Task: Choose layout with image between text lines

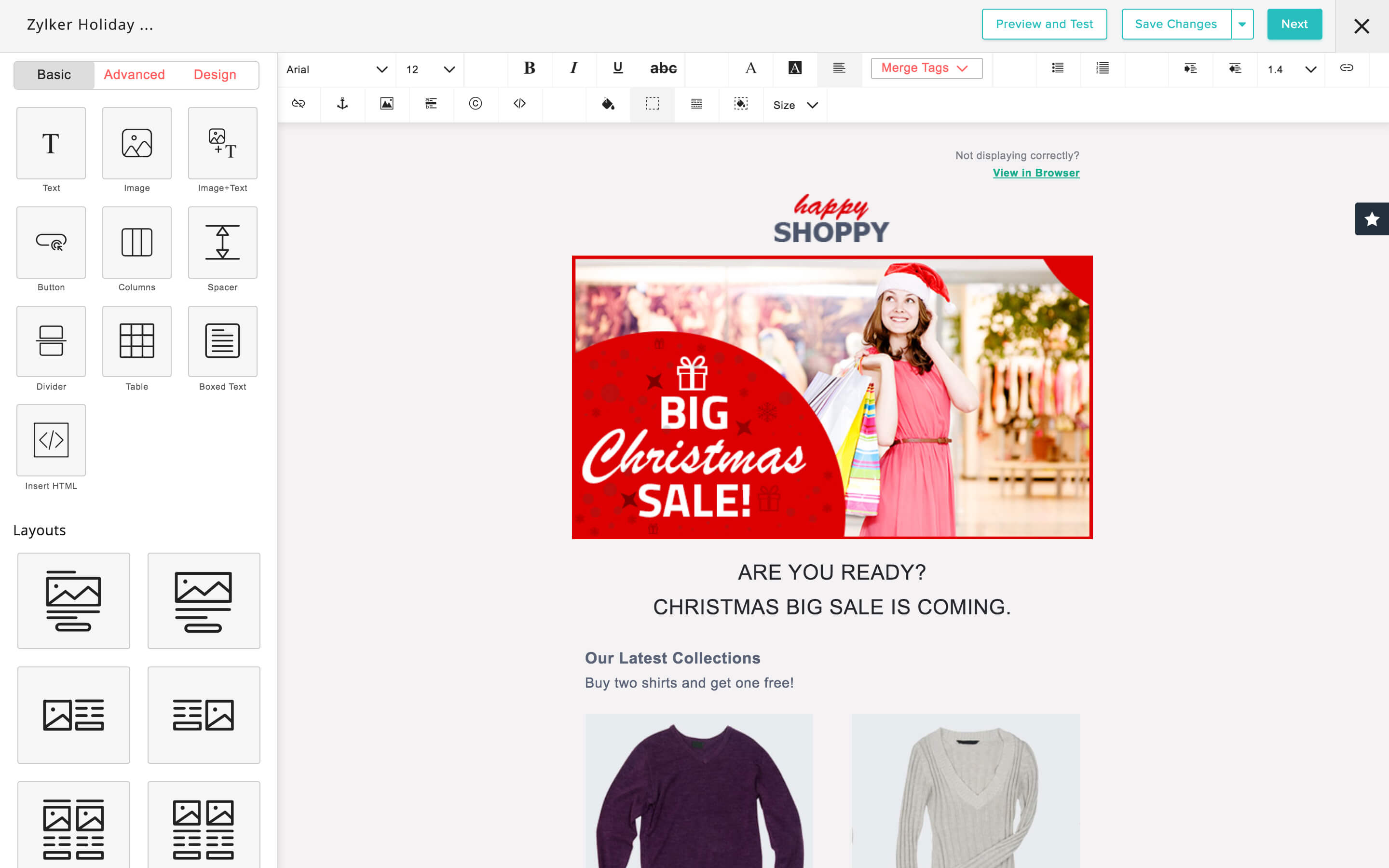Action: click(73, 601)
